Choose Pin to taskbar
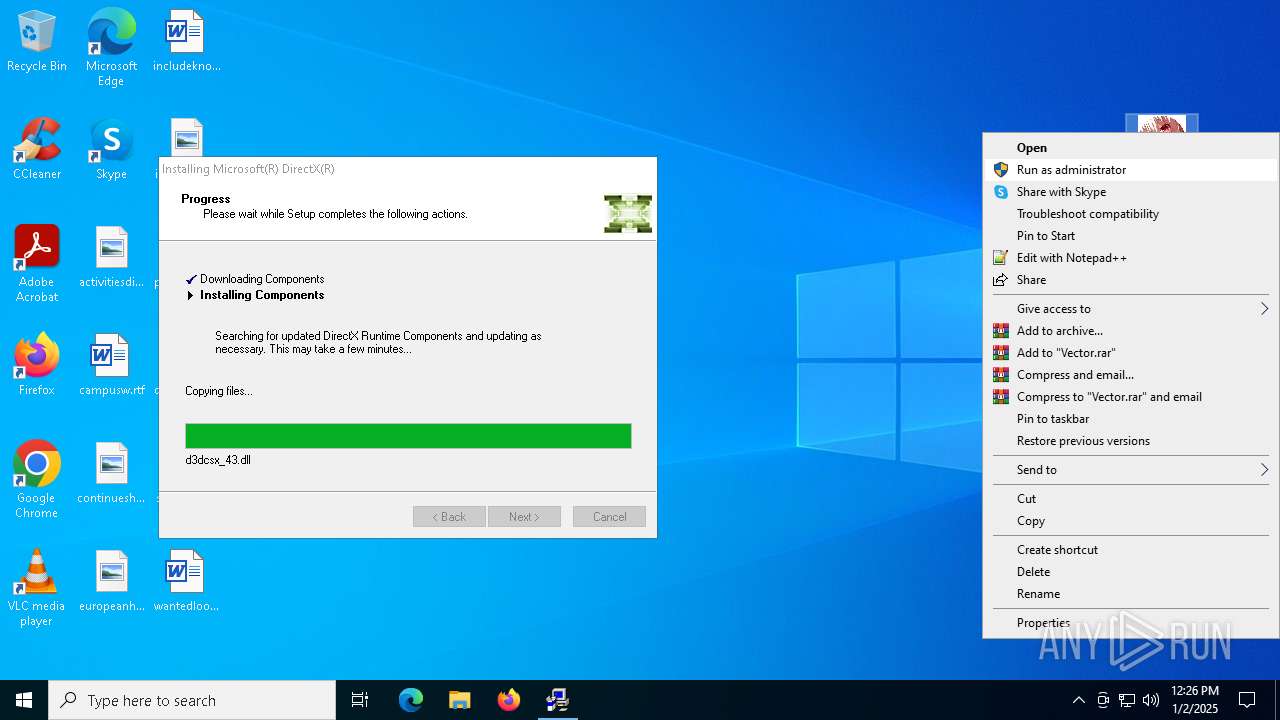This screenshot has width=1280, height=720. [1131, 419]
